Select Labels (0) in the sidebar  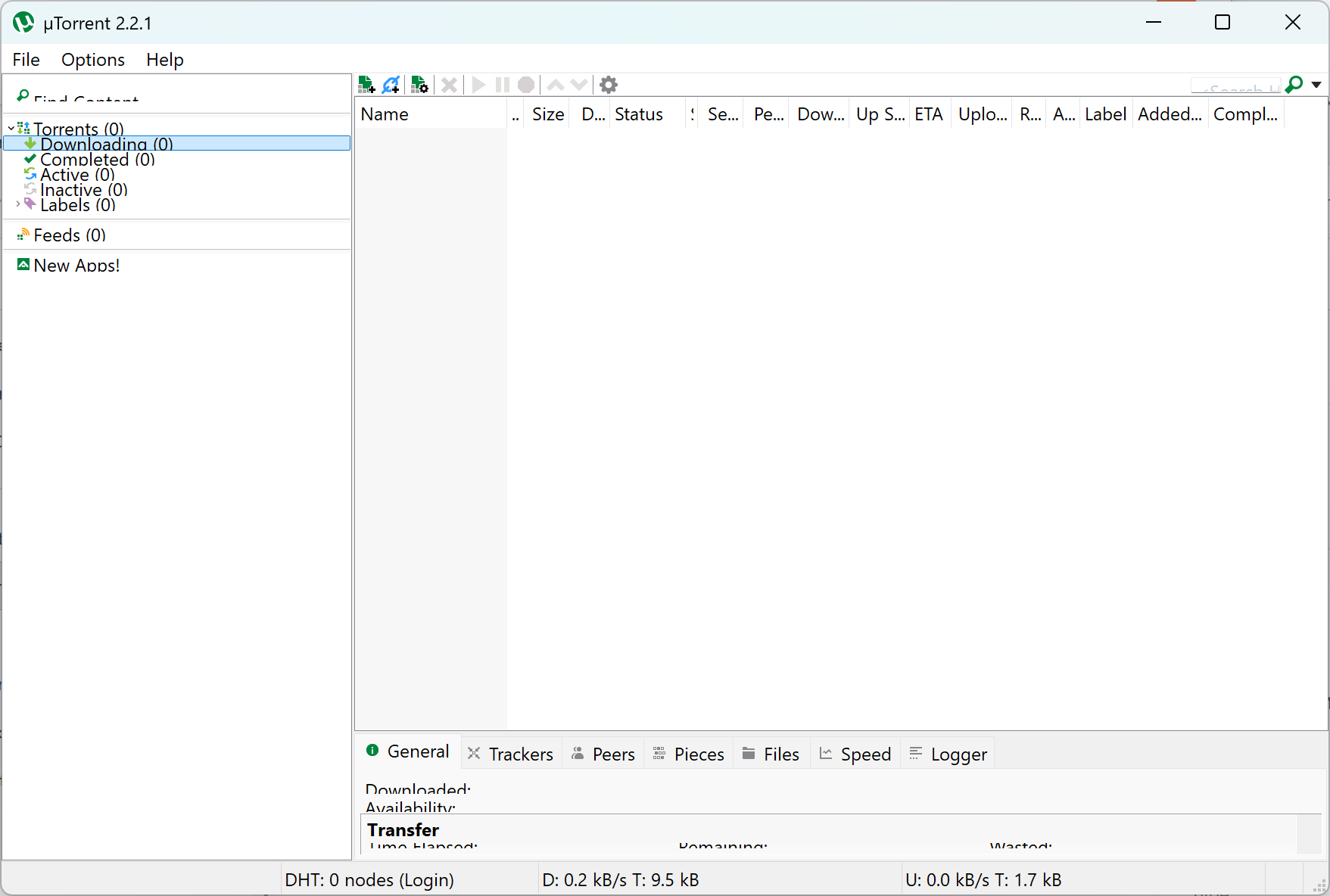[78, 204]
